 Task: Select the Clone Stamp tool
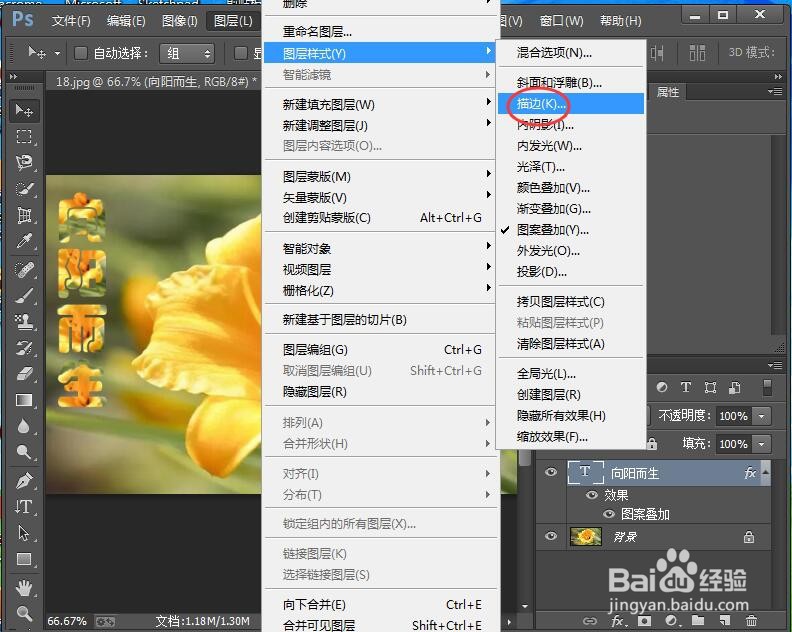[24, 321]
